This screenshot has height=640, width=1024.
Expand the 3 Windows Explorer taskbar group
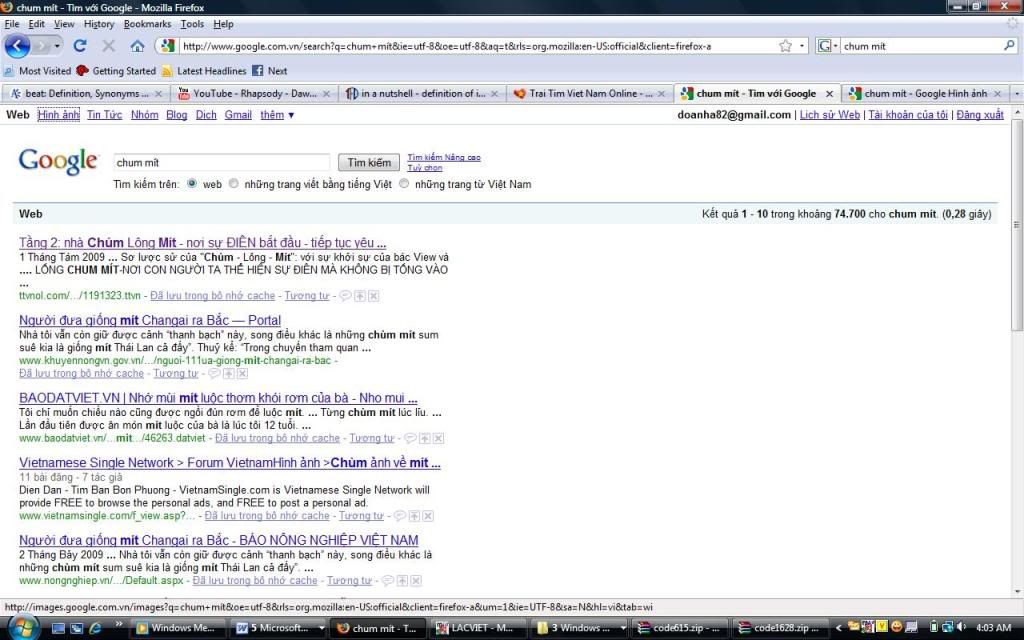click(623, 628)
